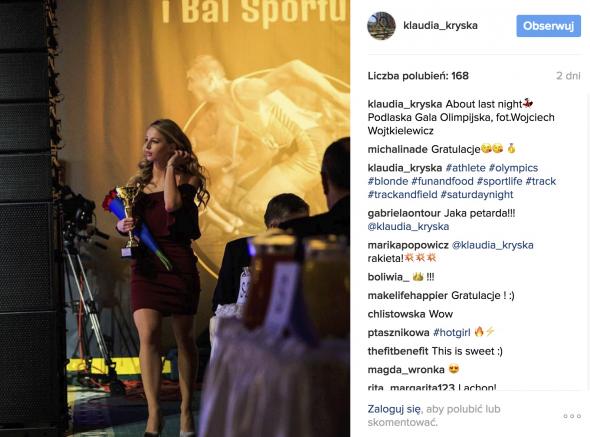
Task: Open @klaudia_kryska mention in gabrielaontour comment
Action: 408,227
